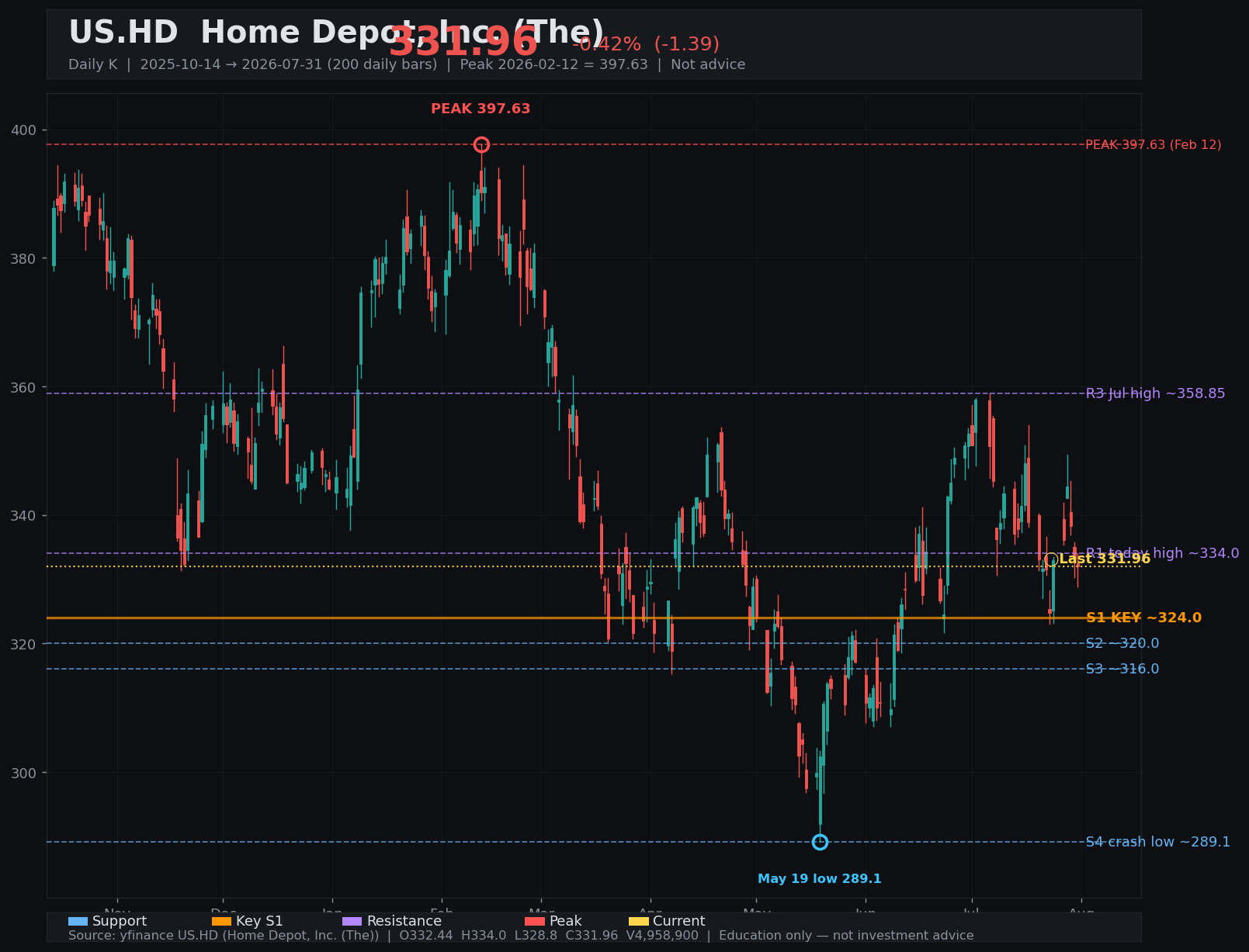Click the S4 crash low ~289.1 label
Viewport: 1249px width, 952px height.
tap(1157, 842)
